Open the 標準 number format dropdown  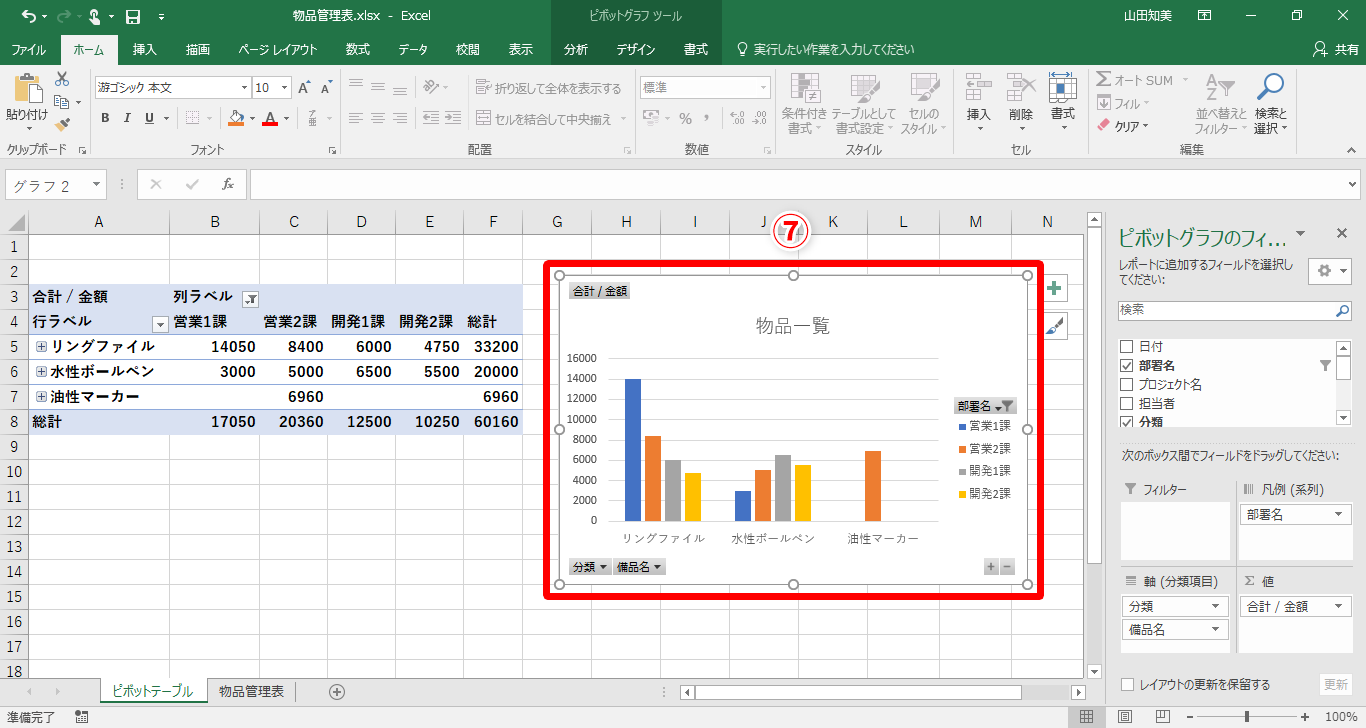click(764, 88)
